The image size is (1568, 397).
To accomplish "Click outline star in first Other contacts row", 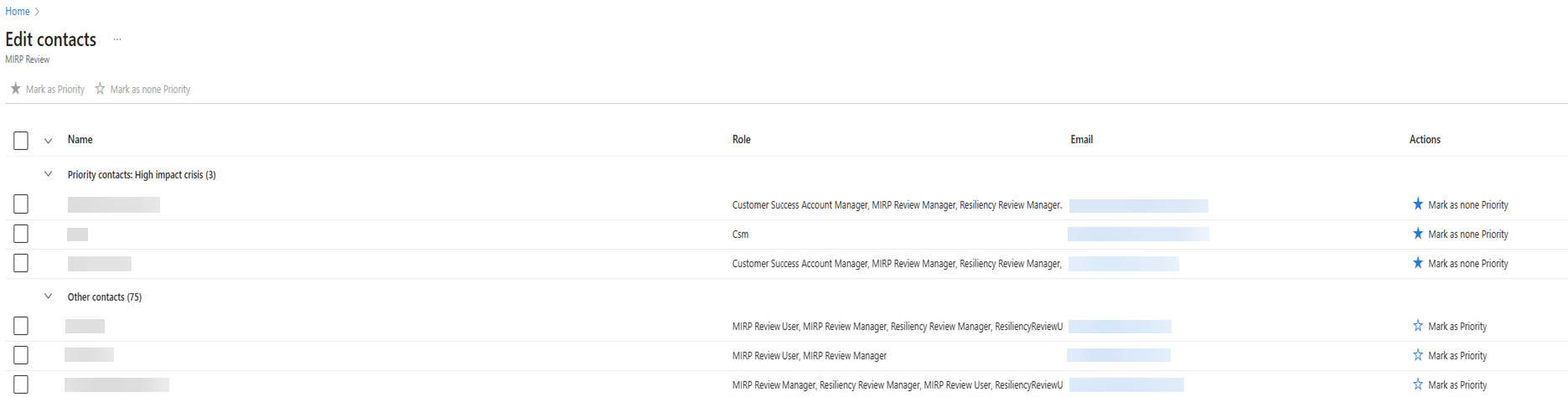I will click(1417, 326).
